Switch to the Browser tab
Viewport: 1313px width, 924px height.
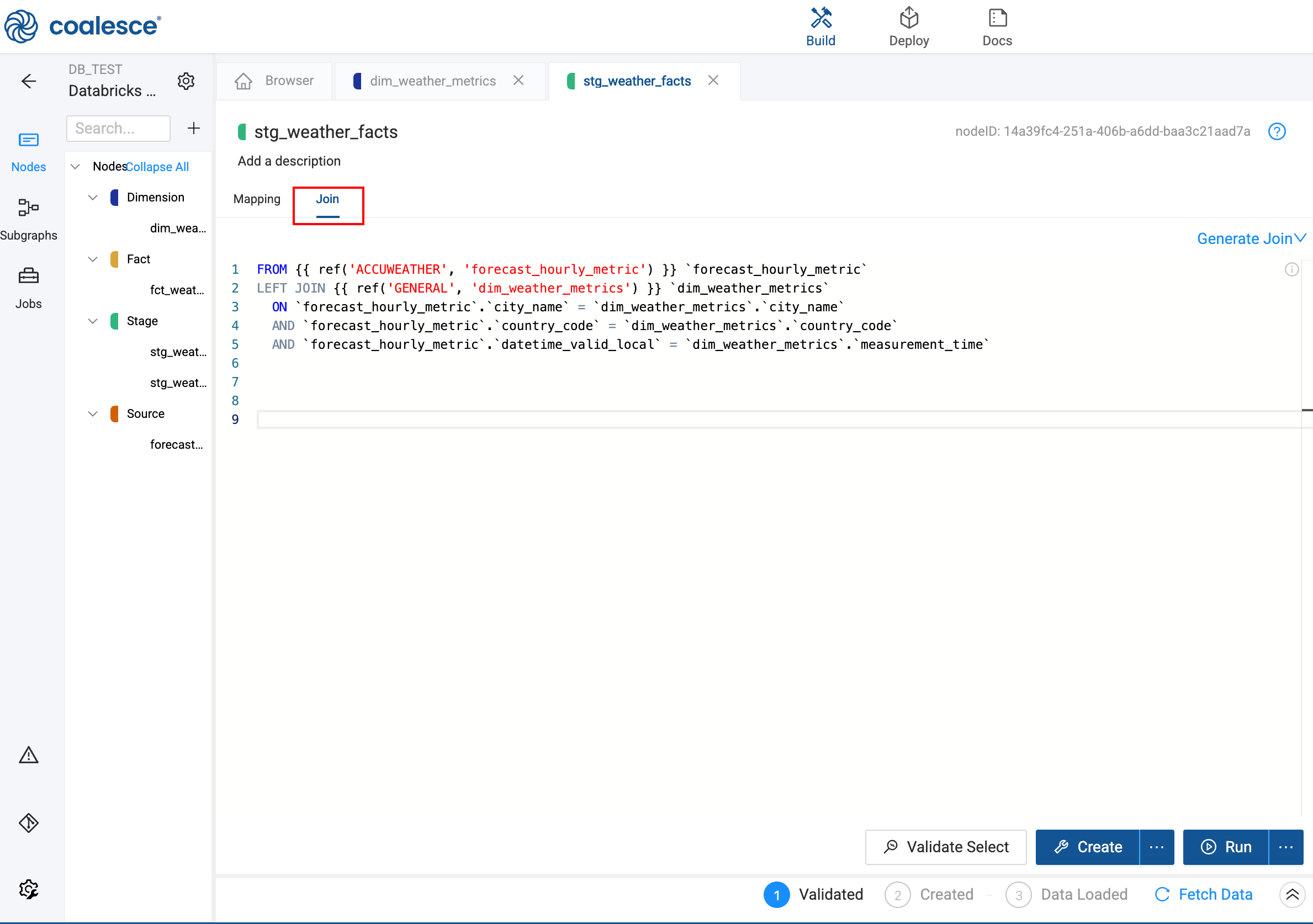pos(274,81)
